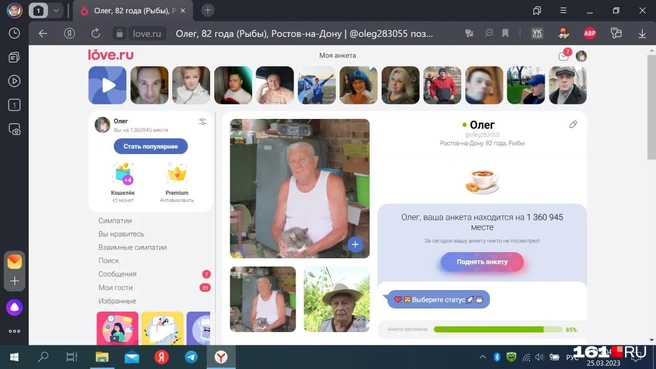
Task: Open Сообщения in the left menu
Action: (118, 274)
